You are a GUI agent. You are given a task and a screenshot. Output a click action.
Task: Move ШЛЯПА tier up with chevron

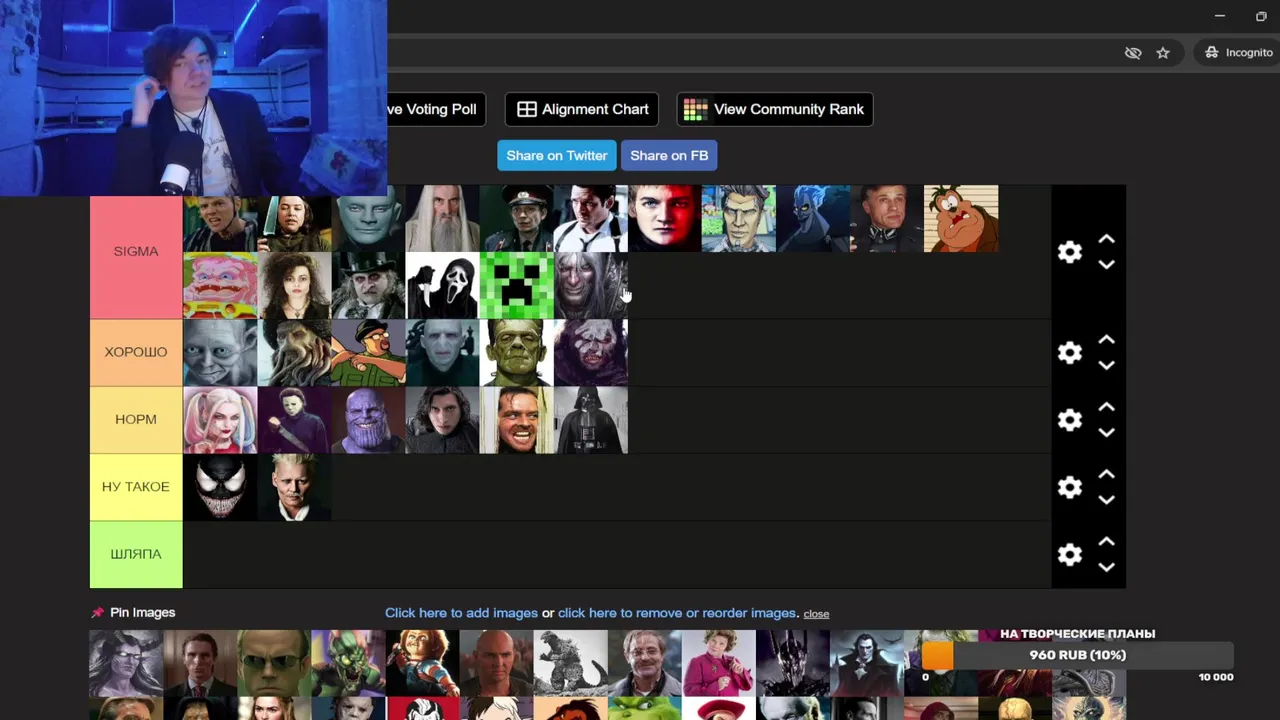(1106, 542)
